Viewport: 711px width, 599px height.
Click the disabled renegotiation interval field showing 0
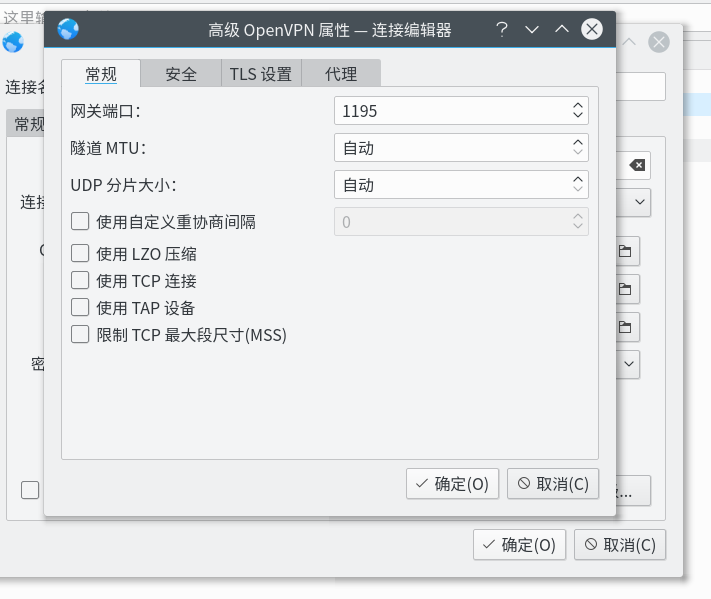[461, 222]
